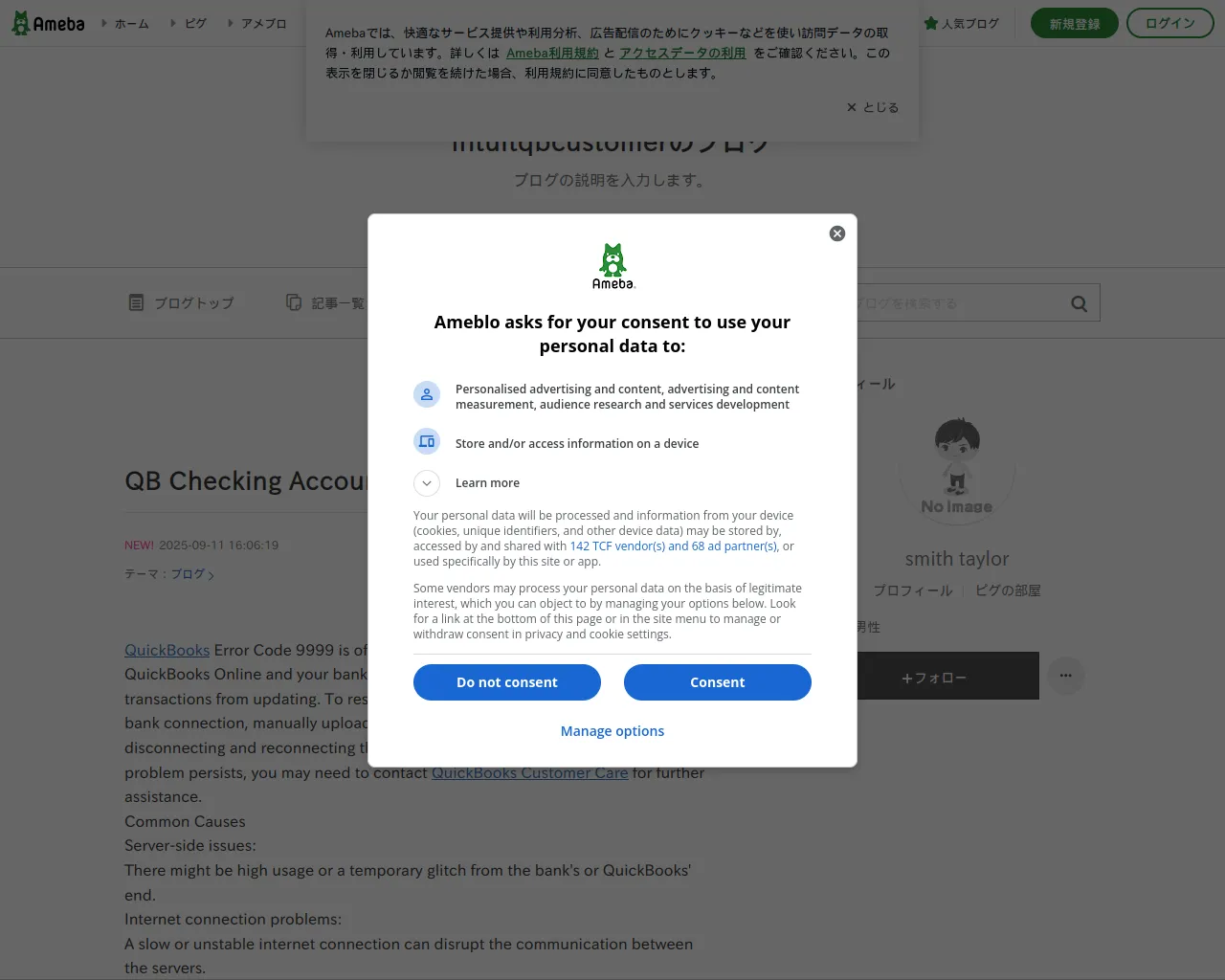Click the search magnifier icon
The width and height of the screenshot is (1225, 980).
tap(1079, 303)
